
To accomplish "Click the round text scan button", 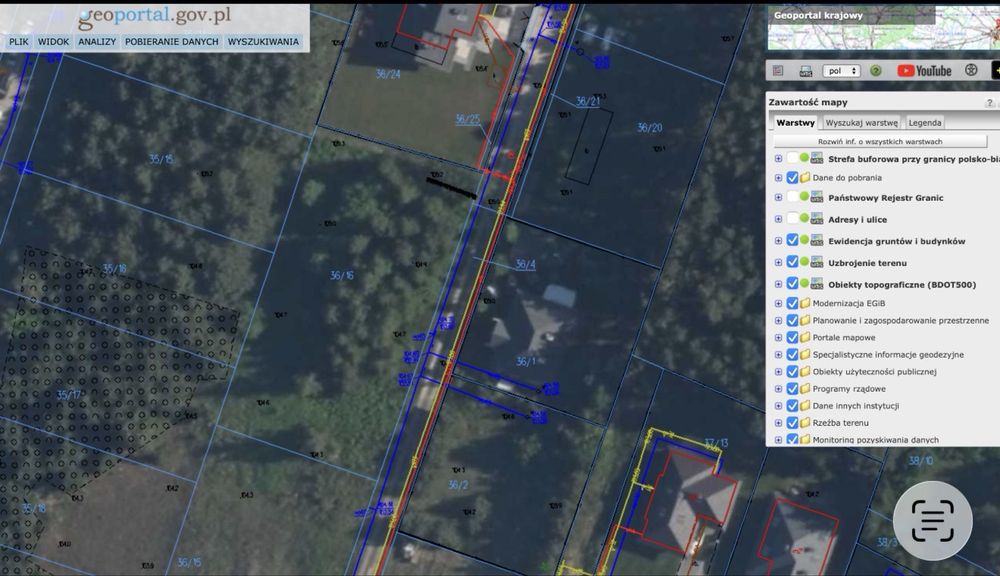I will [932, 521].
